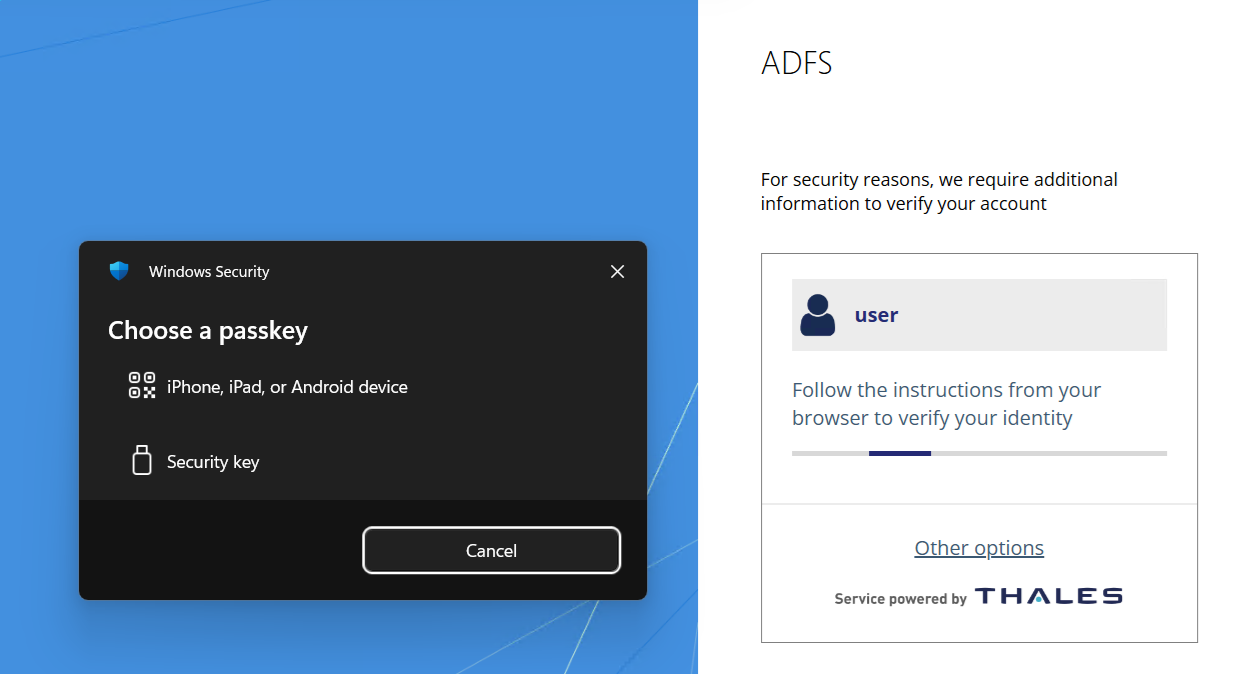Viewport: 1238px width, 674px height.
Task: Click the Choose a passkey title
Action: pos(207,330)
